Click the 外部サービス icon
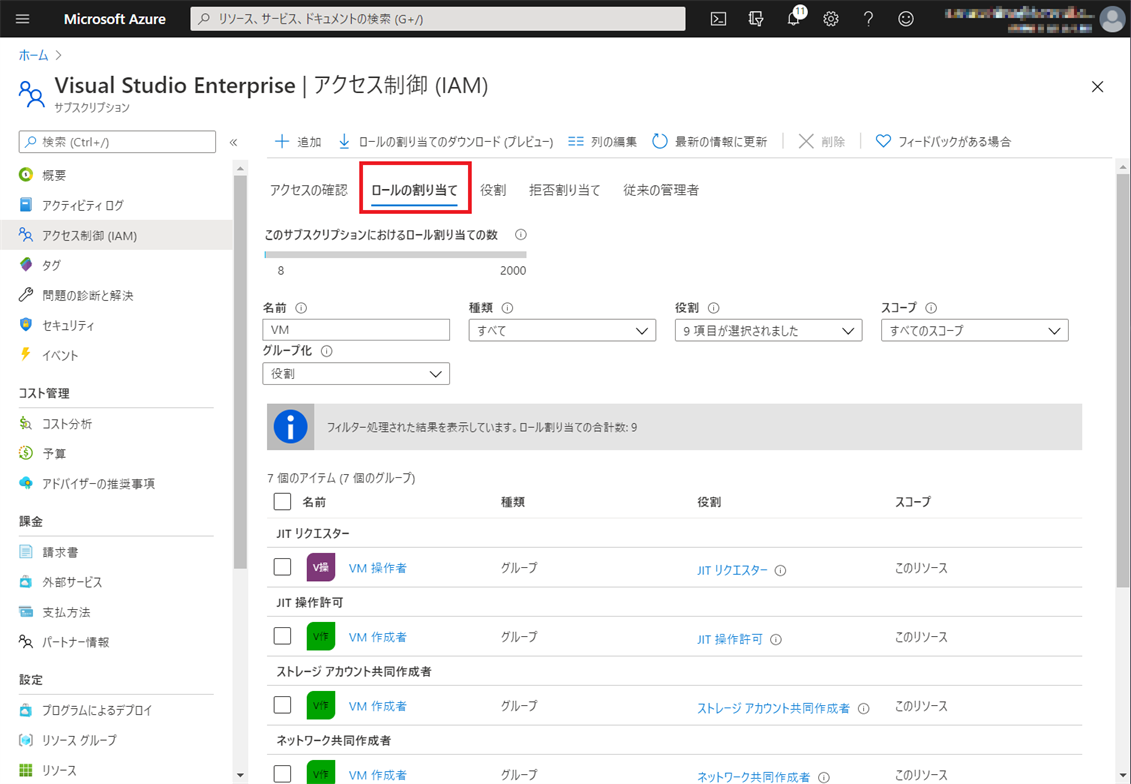 (x=26, y=581)
